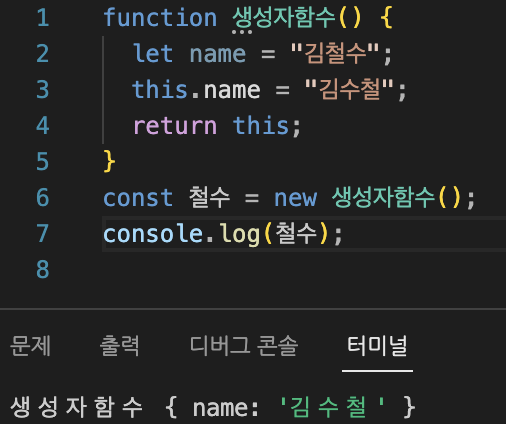Click function name 생성자함수 on line 1
Image resolution: width=506 pixels, height=424 pixels.
pyautogui.click(x=284, y=18)
